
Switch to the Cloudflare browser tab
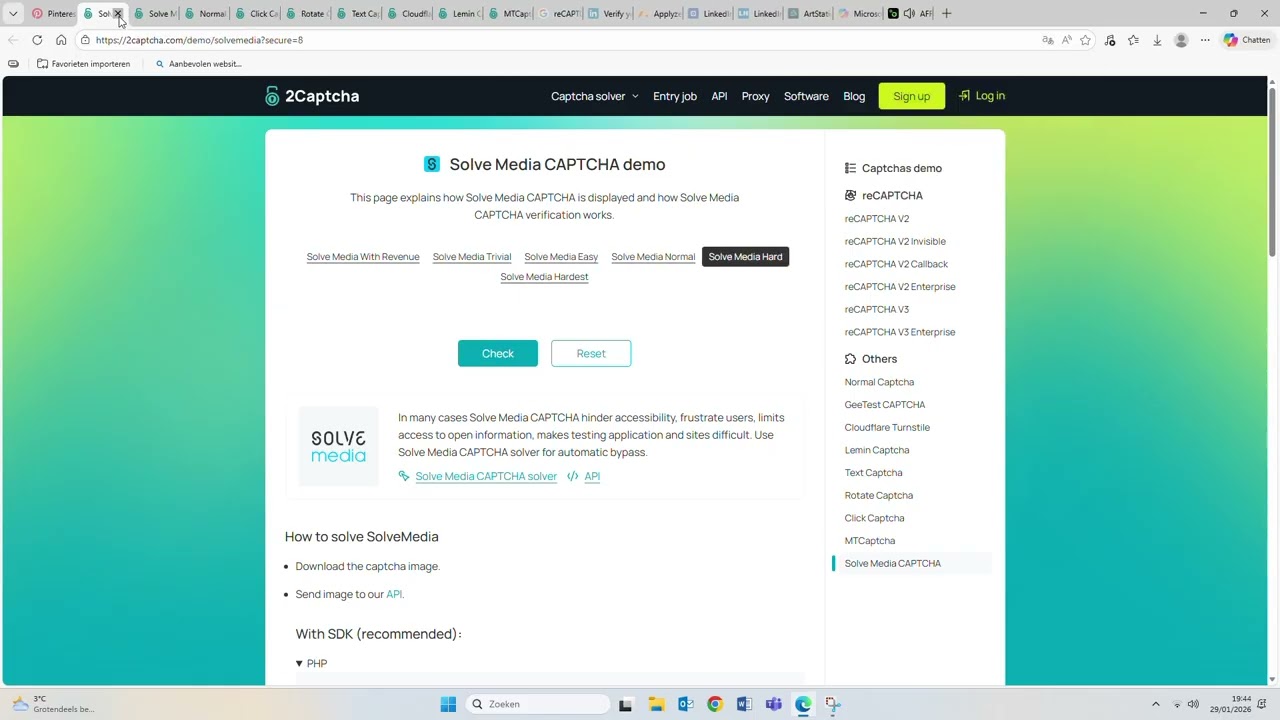click(x=408, y=14)
